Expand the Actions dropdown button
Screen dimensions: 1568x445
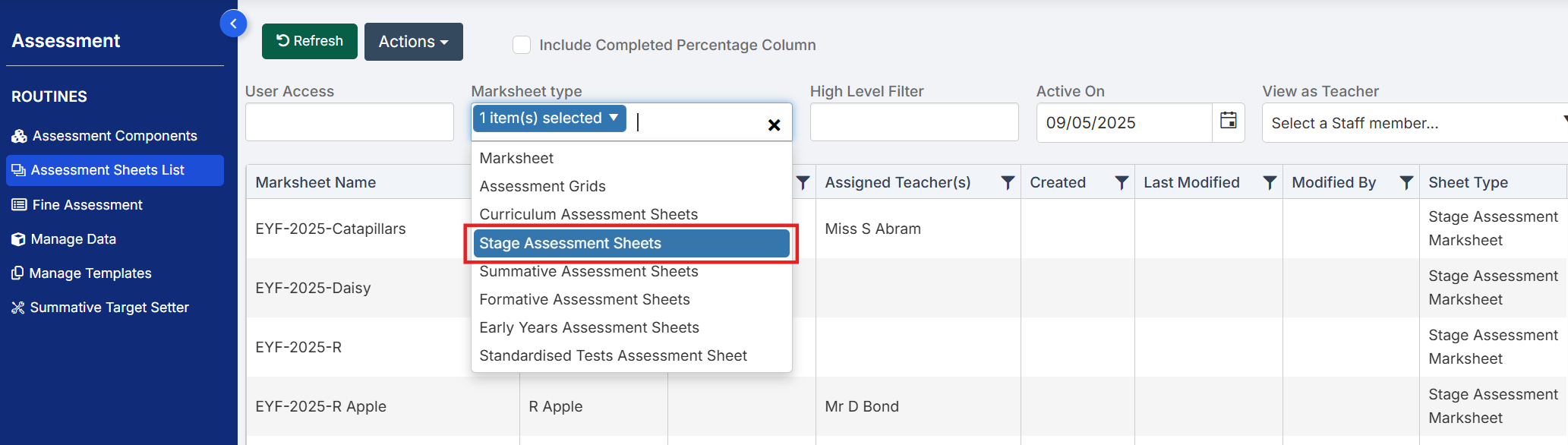point(413,42)
